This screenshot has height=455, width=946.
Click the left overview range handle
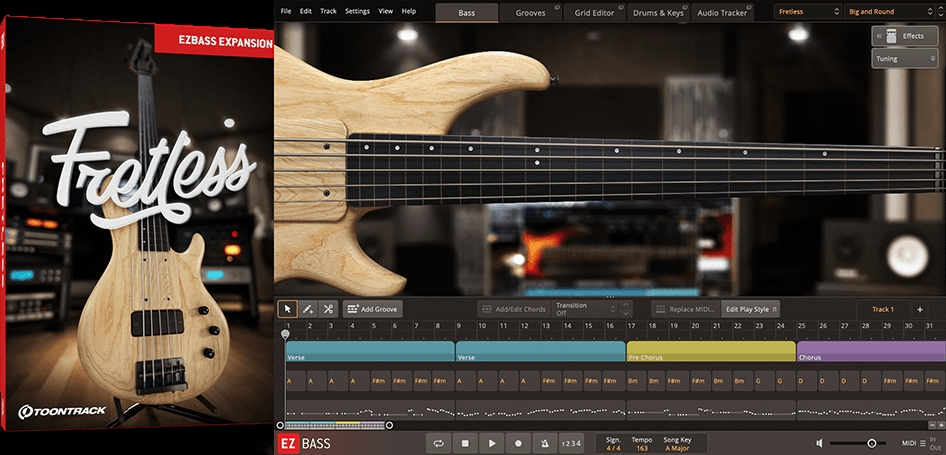[280, 425]
